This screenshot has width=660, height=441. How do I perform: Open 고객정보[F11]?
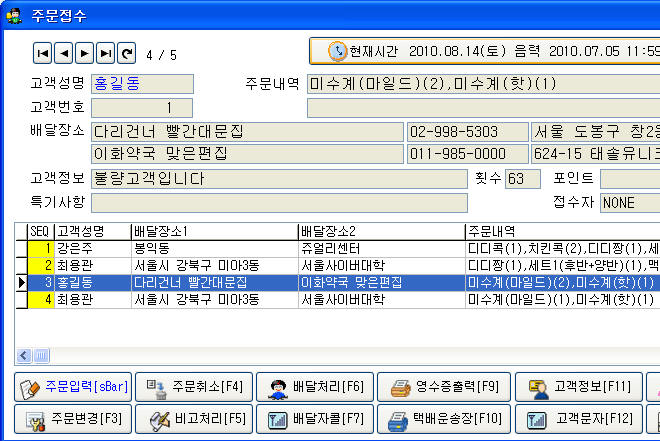(579, 387)
